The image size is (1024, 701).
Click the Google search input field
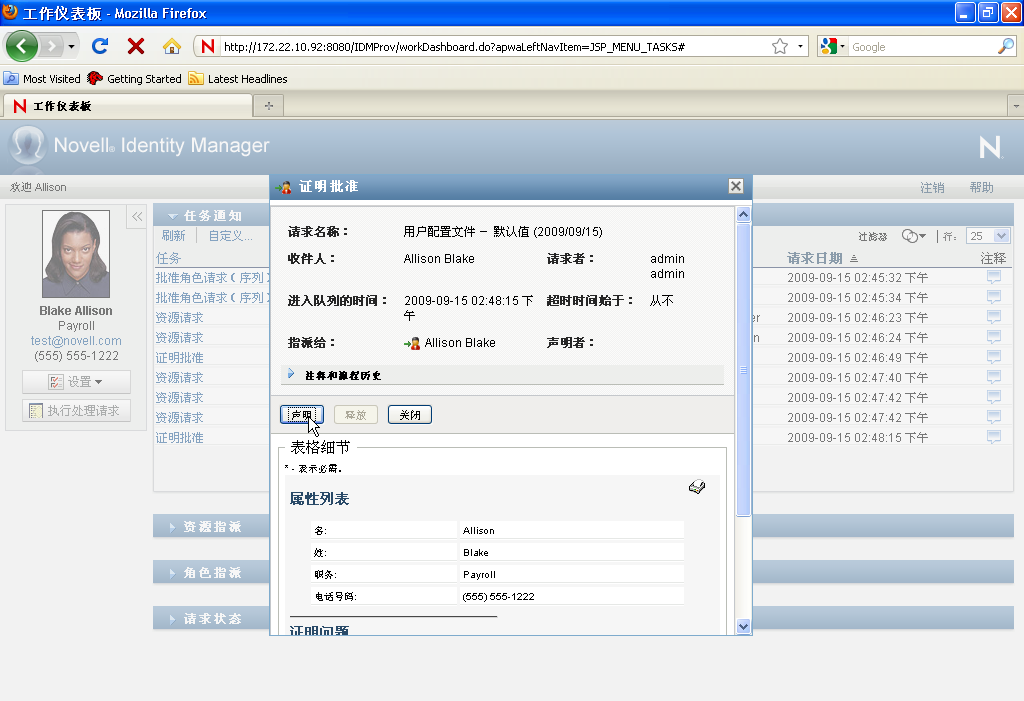tap(922, 47)
